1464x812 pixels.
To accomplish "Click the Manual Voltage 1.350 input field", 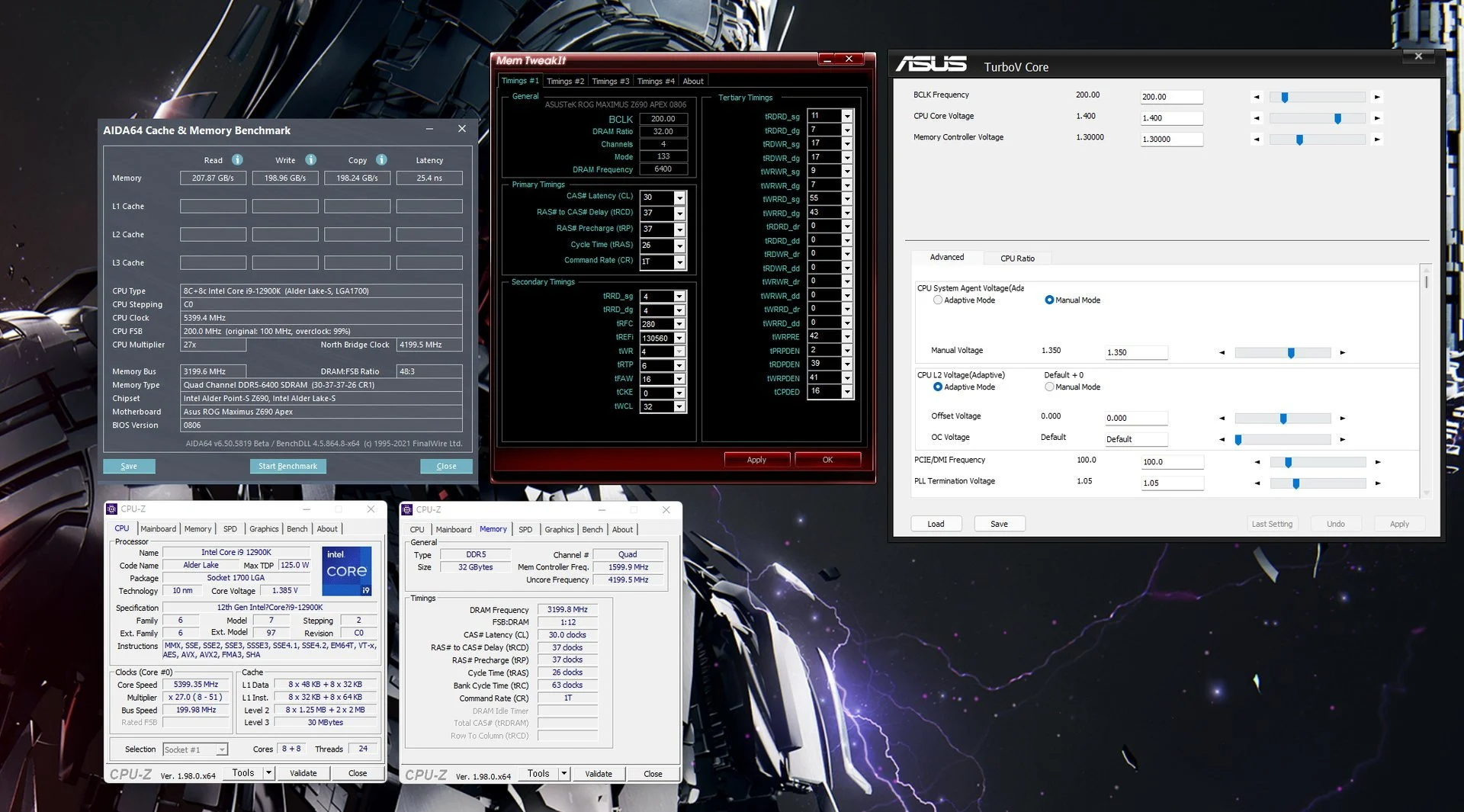I will click(x=1136, y=352).
